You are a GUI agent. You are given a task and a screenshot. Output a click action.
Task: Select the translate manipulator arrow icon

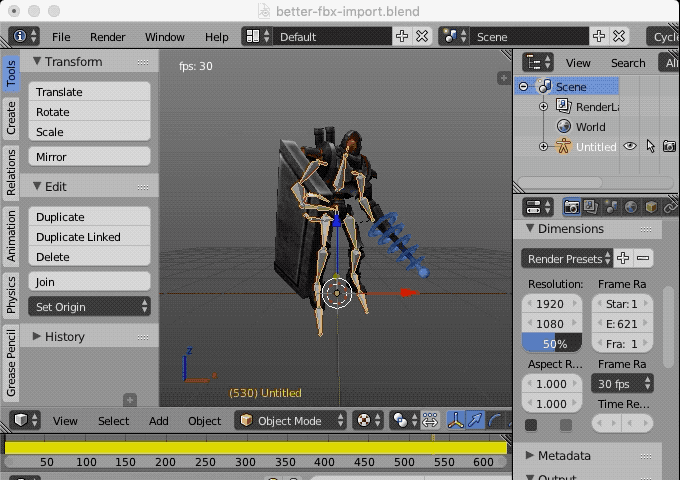click(x=475, y=421)
